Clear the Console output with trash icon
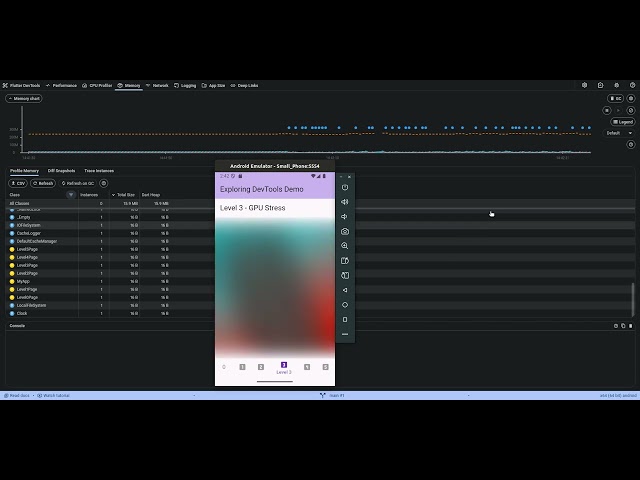This screenshot has width=640, height=480. pyautogui.click(x=631, y=326)
